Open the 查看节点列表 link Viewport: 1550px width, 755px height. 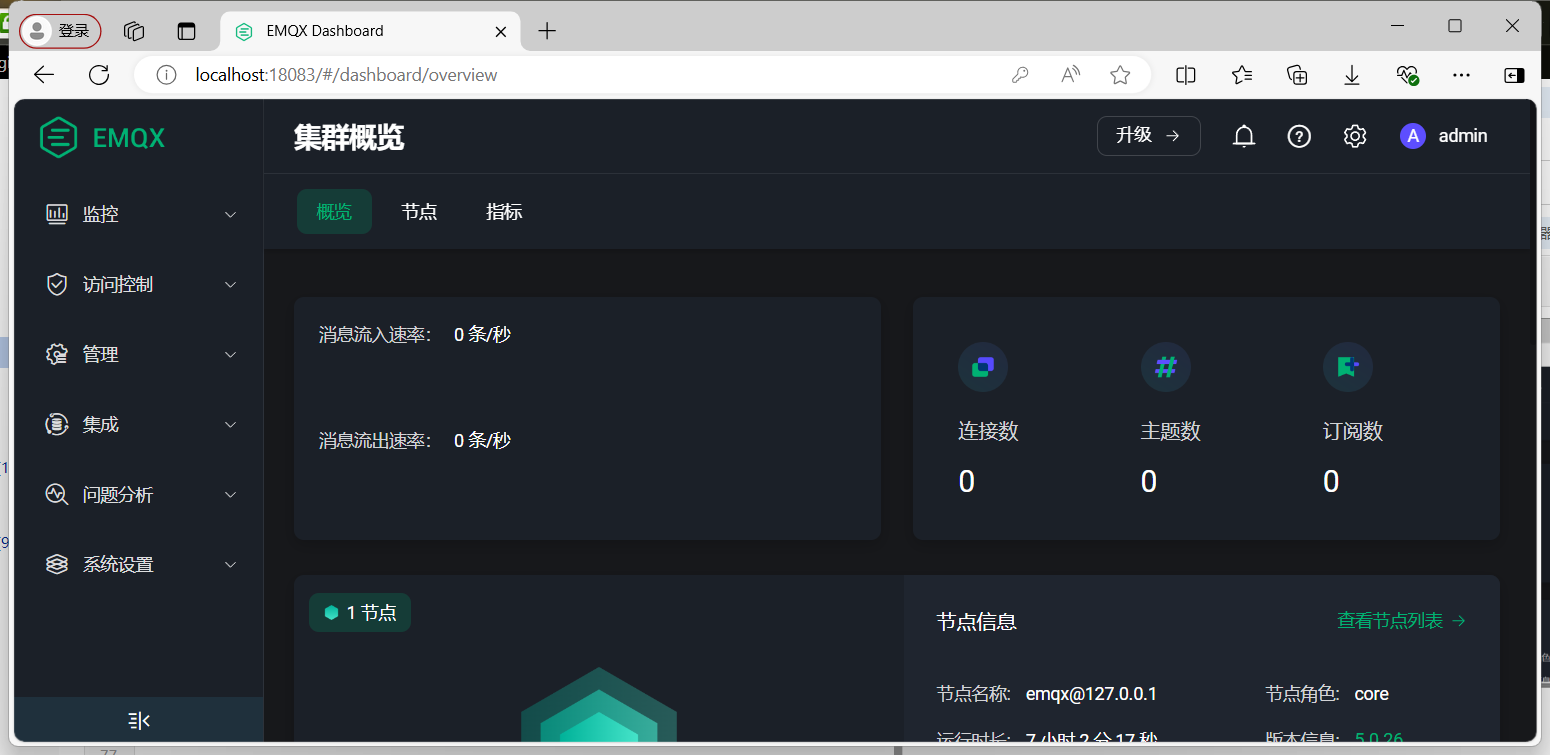coord(1402,621)
